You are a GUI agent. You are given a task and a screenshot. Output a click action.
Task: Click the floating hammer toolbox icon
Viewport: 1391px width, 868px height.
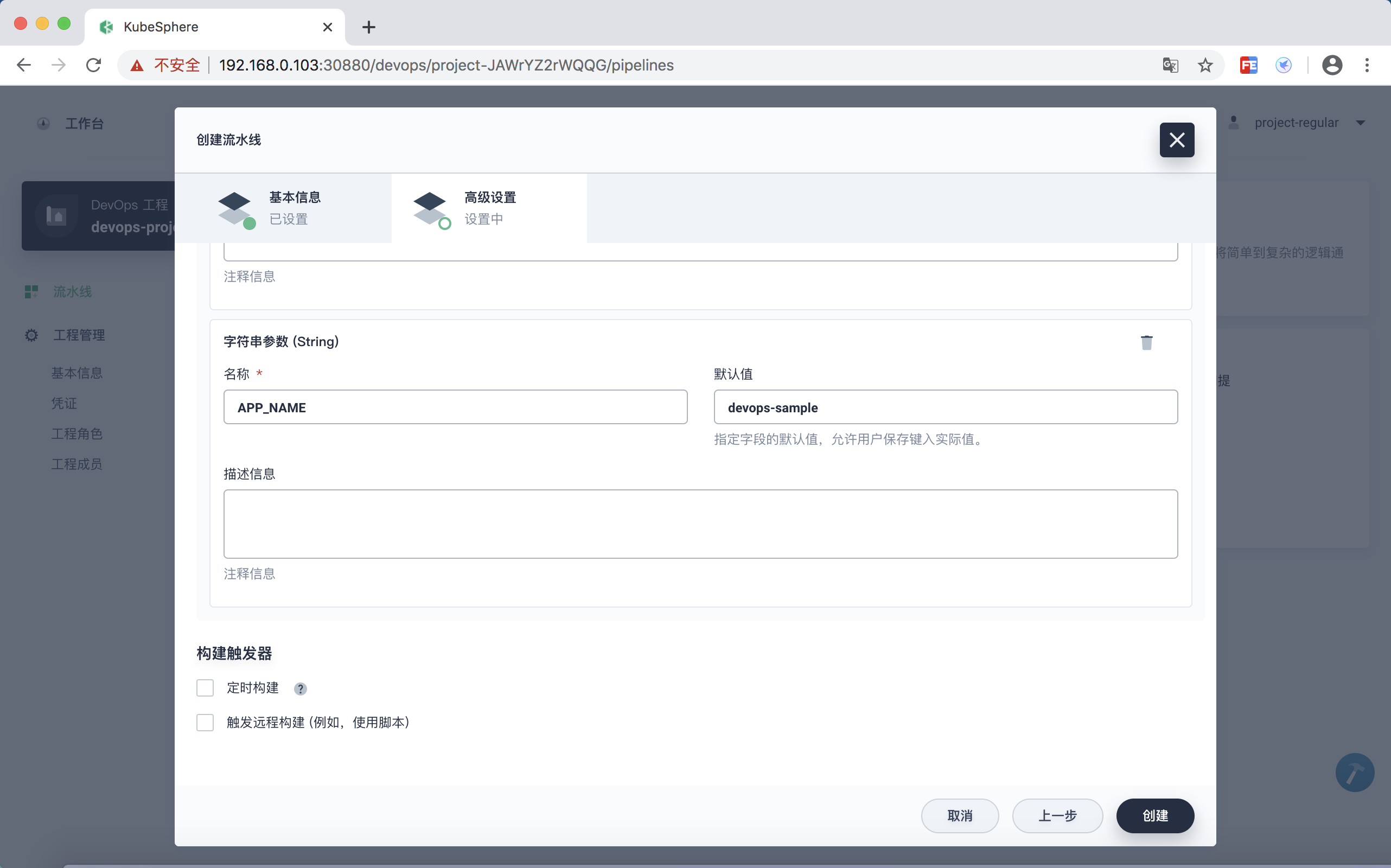1354,772
